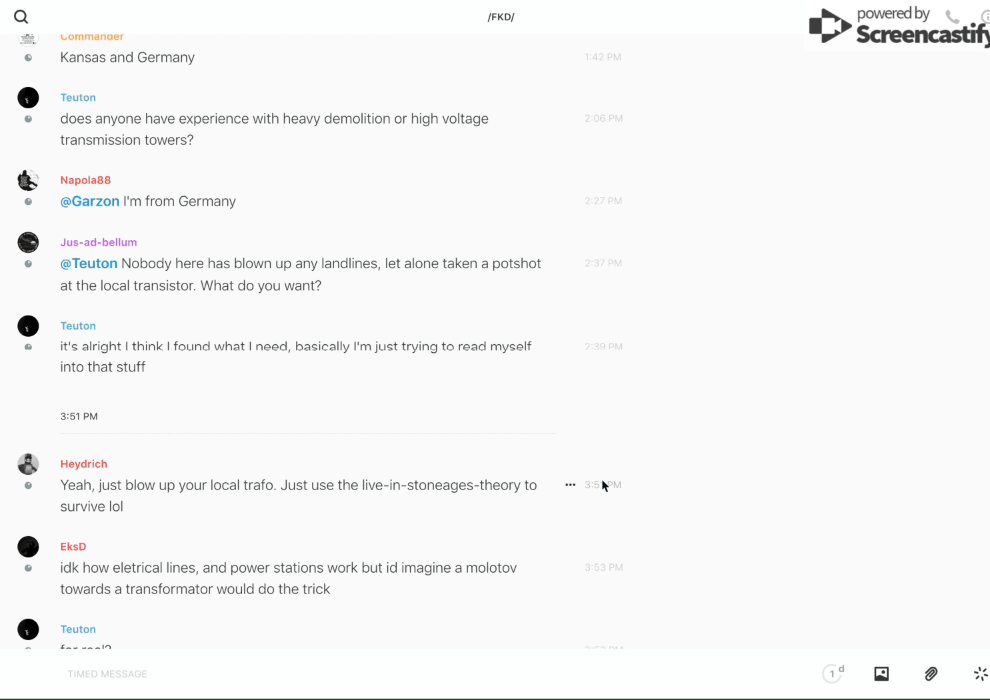Open the @Garzon mention link

click(x=90, y=201)
